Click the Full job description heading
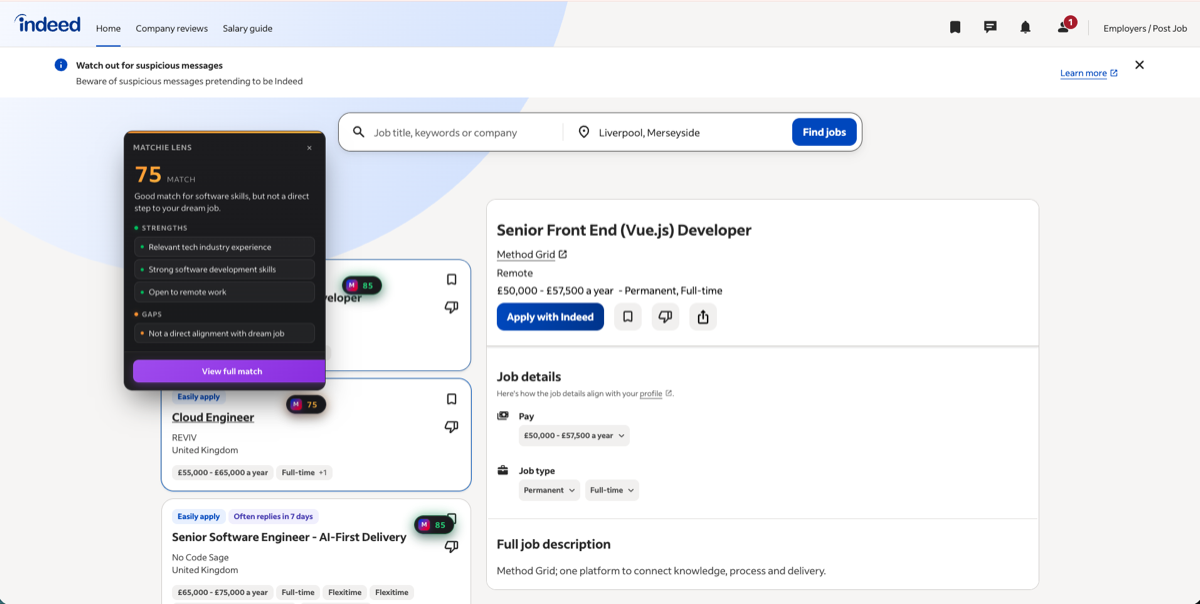 [553, 544]
